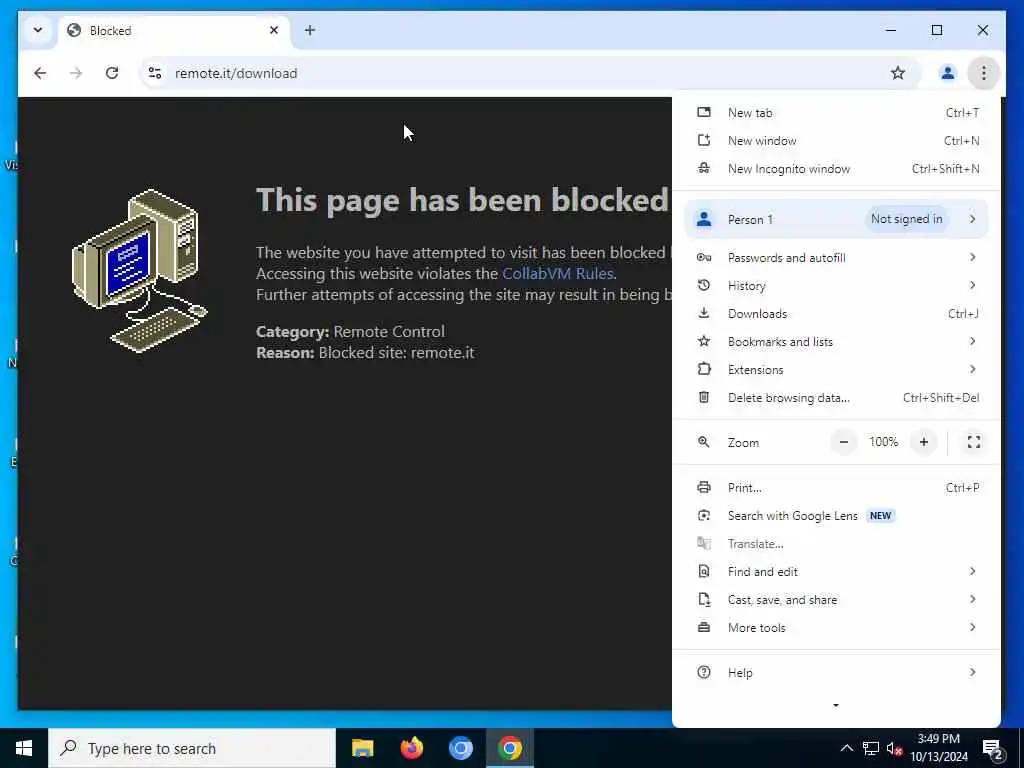The height and width of the screenshot is (768, 1024).
Task: Click the muted volume tray icon
Action: coord(895,749)
